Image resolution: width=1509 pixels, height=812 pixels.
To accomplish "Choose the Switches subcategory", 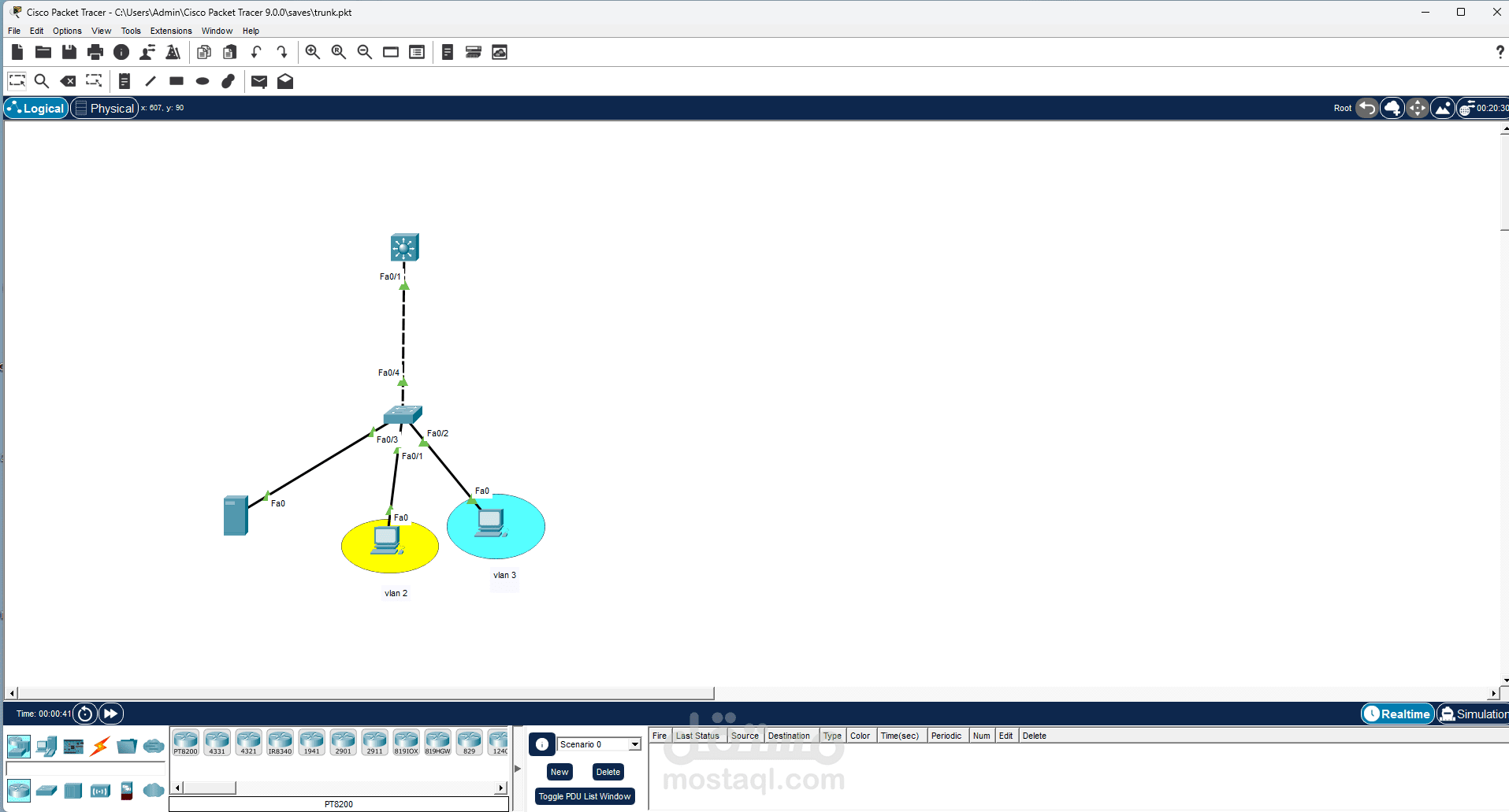I will [x=46, y=790].
